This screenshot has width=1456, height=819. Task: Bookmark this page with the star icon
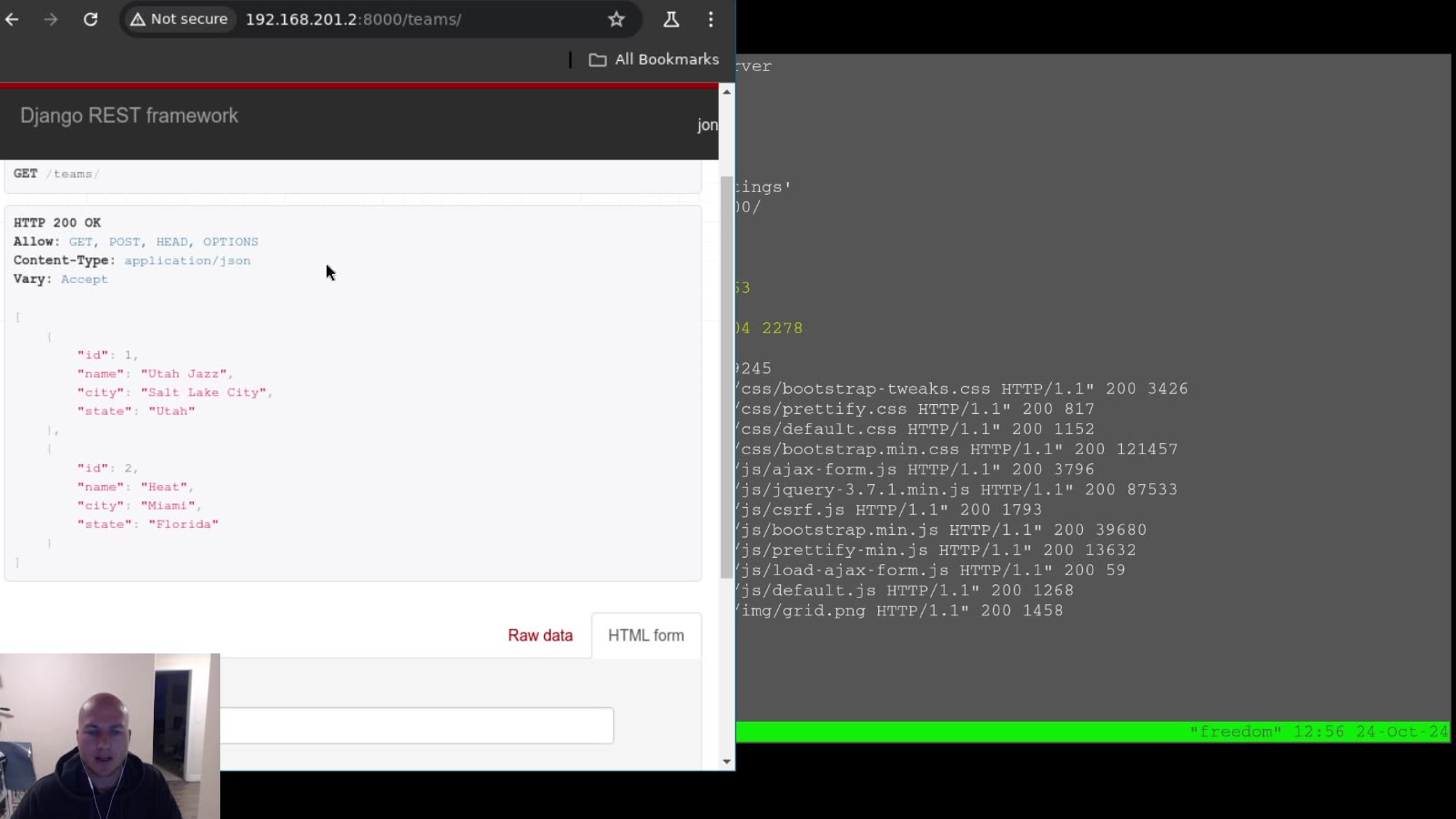[616, 19]
